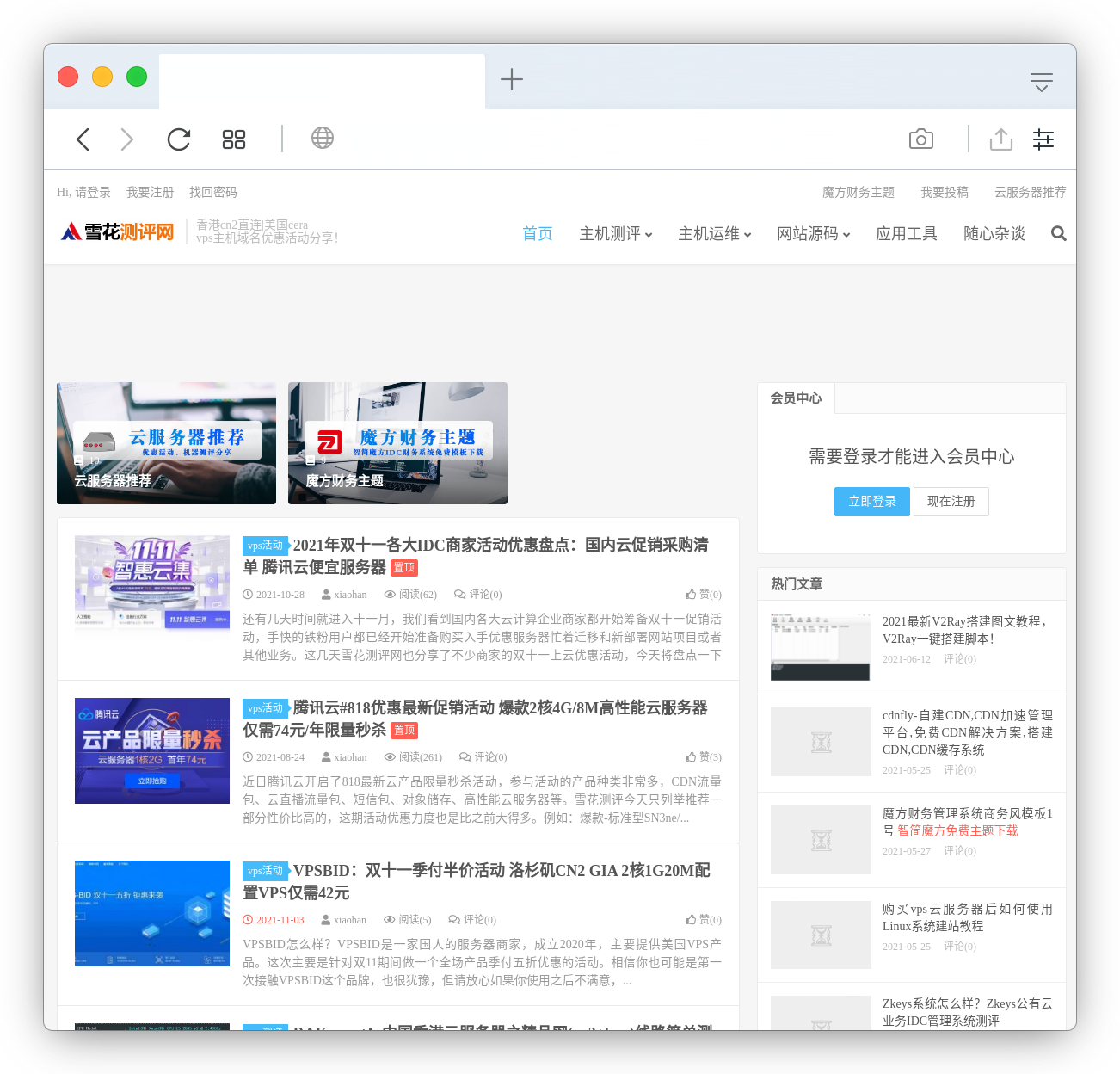Open the 云服务器推荐 banner image

[x=166, y=443]
